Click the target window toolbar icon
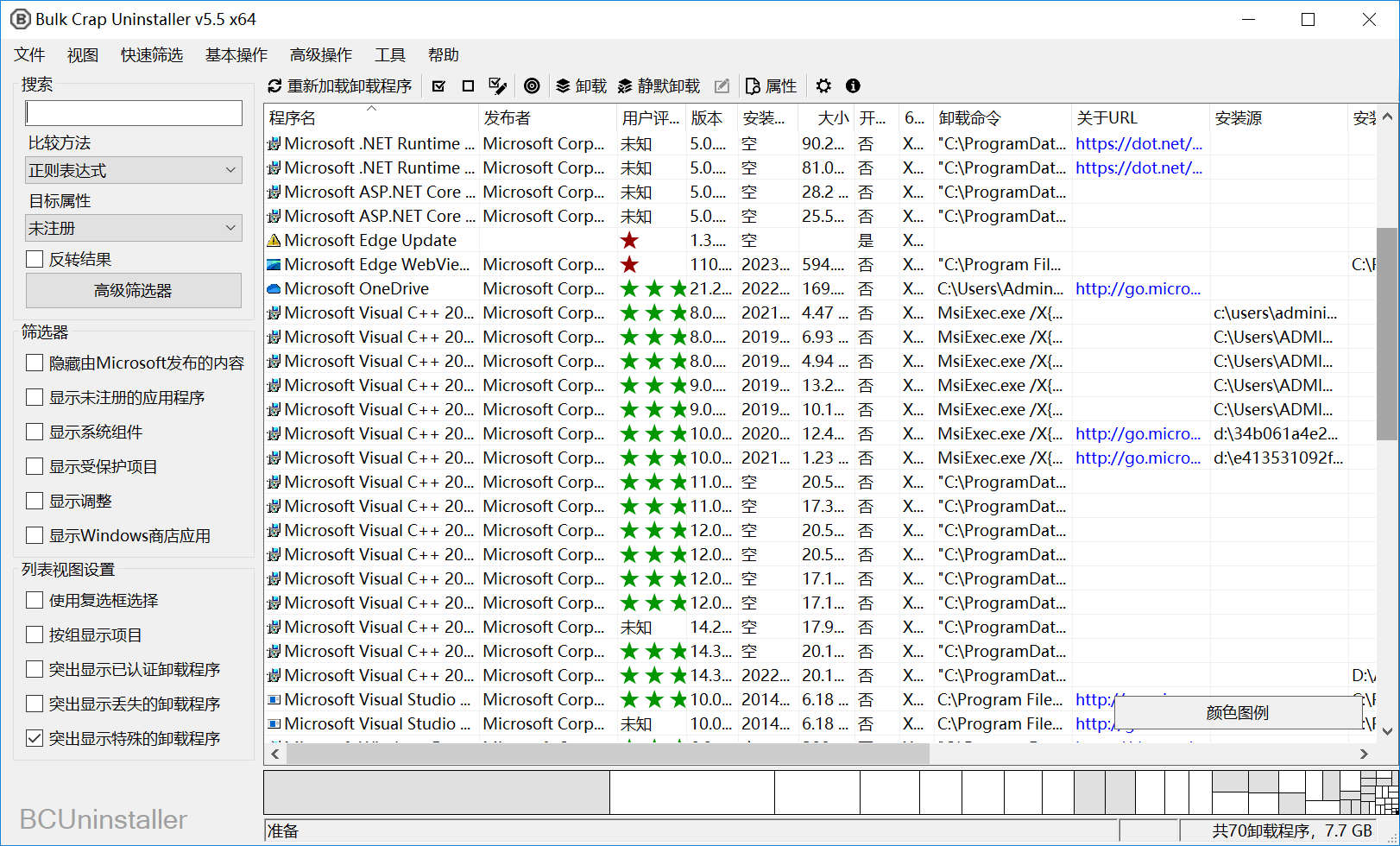The height and width of the screenshot is (846, 1400). [x=533, y=86]
